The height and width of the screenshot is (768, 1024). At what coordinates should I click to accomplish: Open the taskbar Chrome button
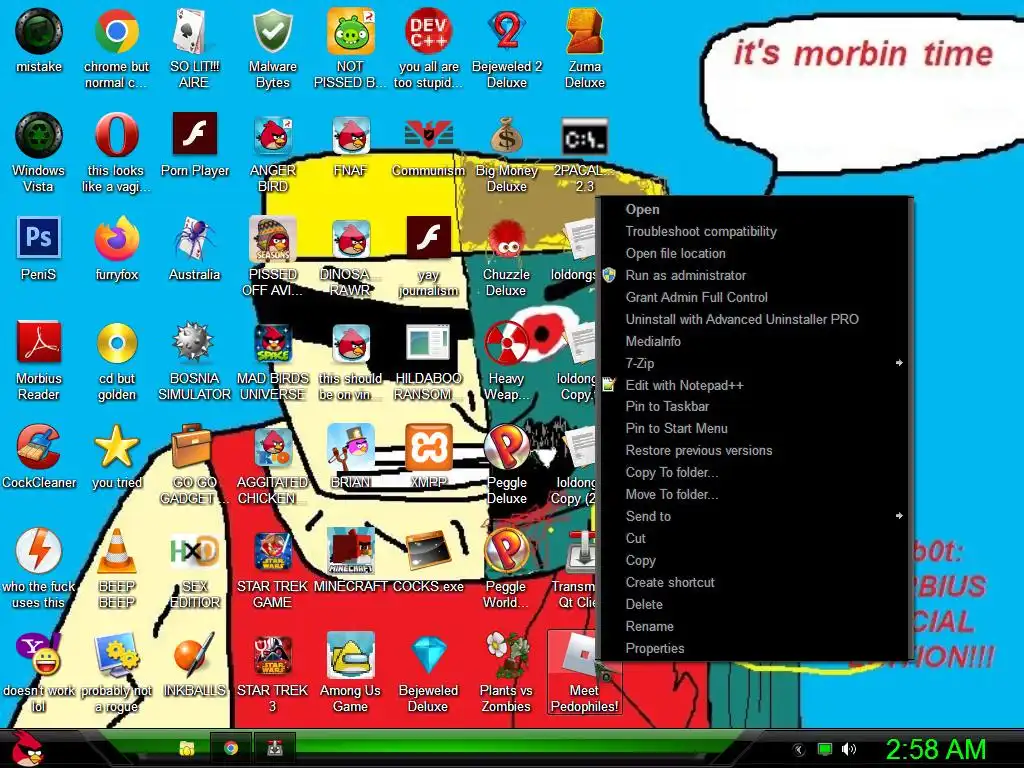pos(231,748)
